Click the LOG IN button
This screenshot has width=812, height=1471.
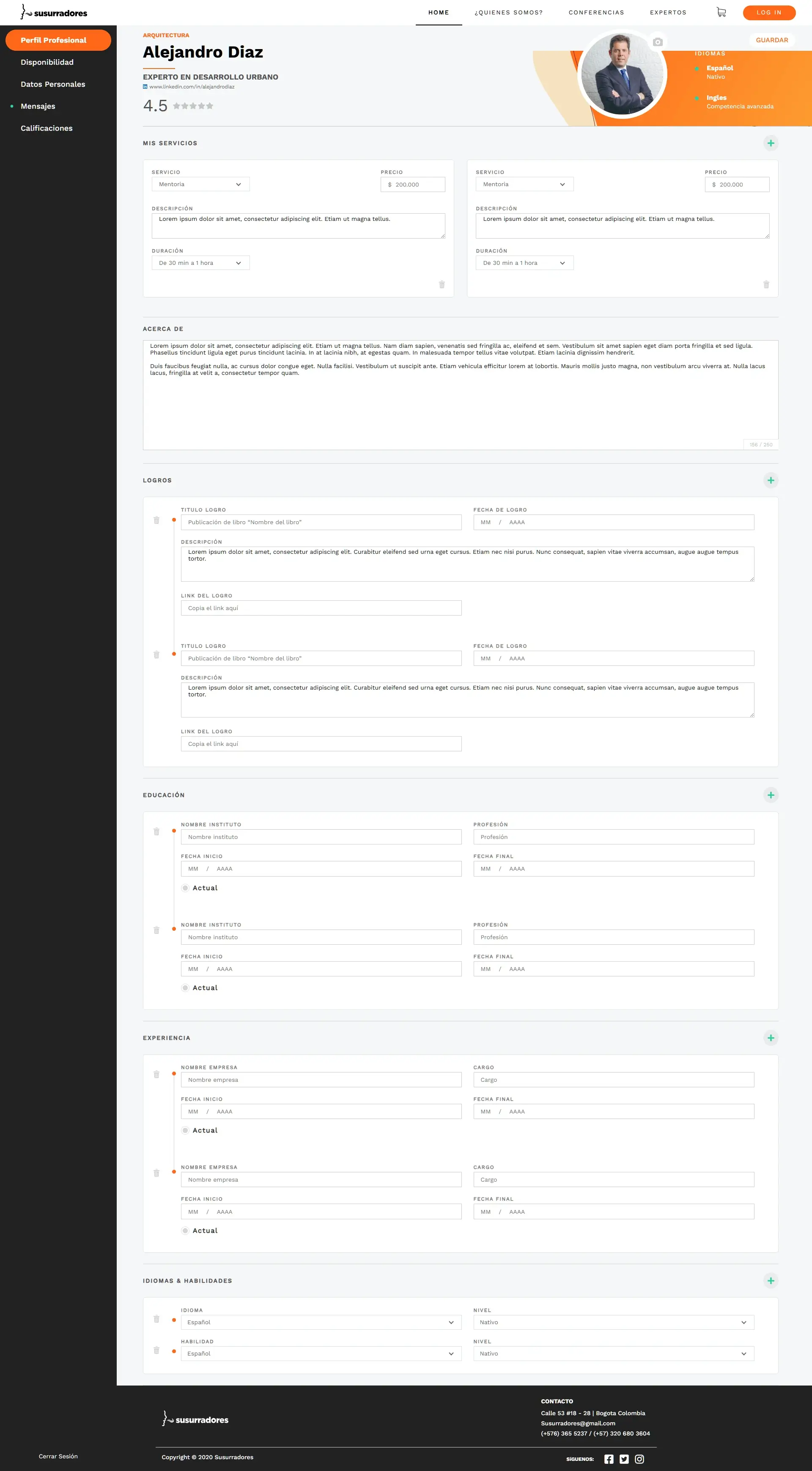(x=769, y=13)
